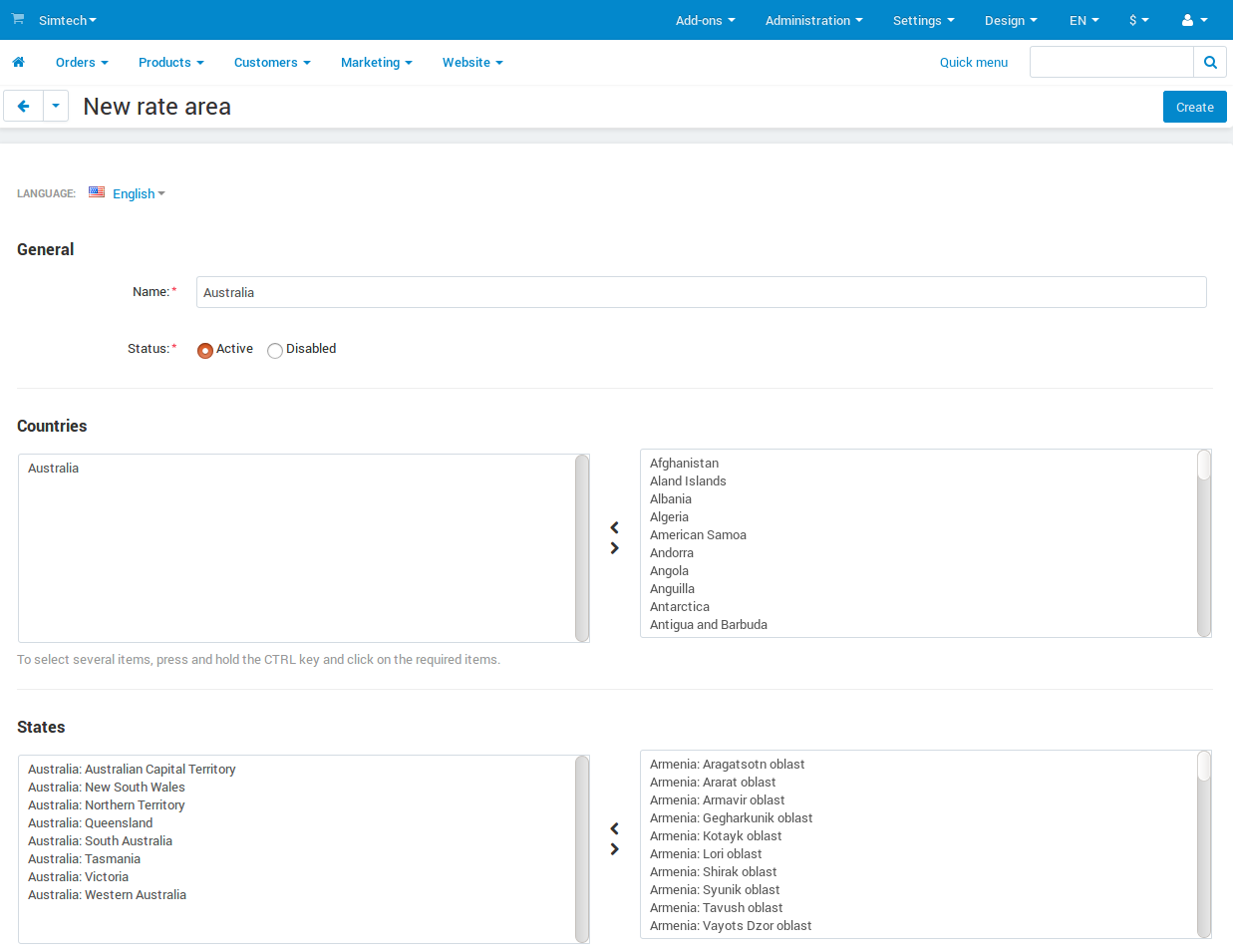Click the search magnifier icon
1233x952 pixels.
(1210, 62)
